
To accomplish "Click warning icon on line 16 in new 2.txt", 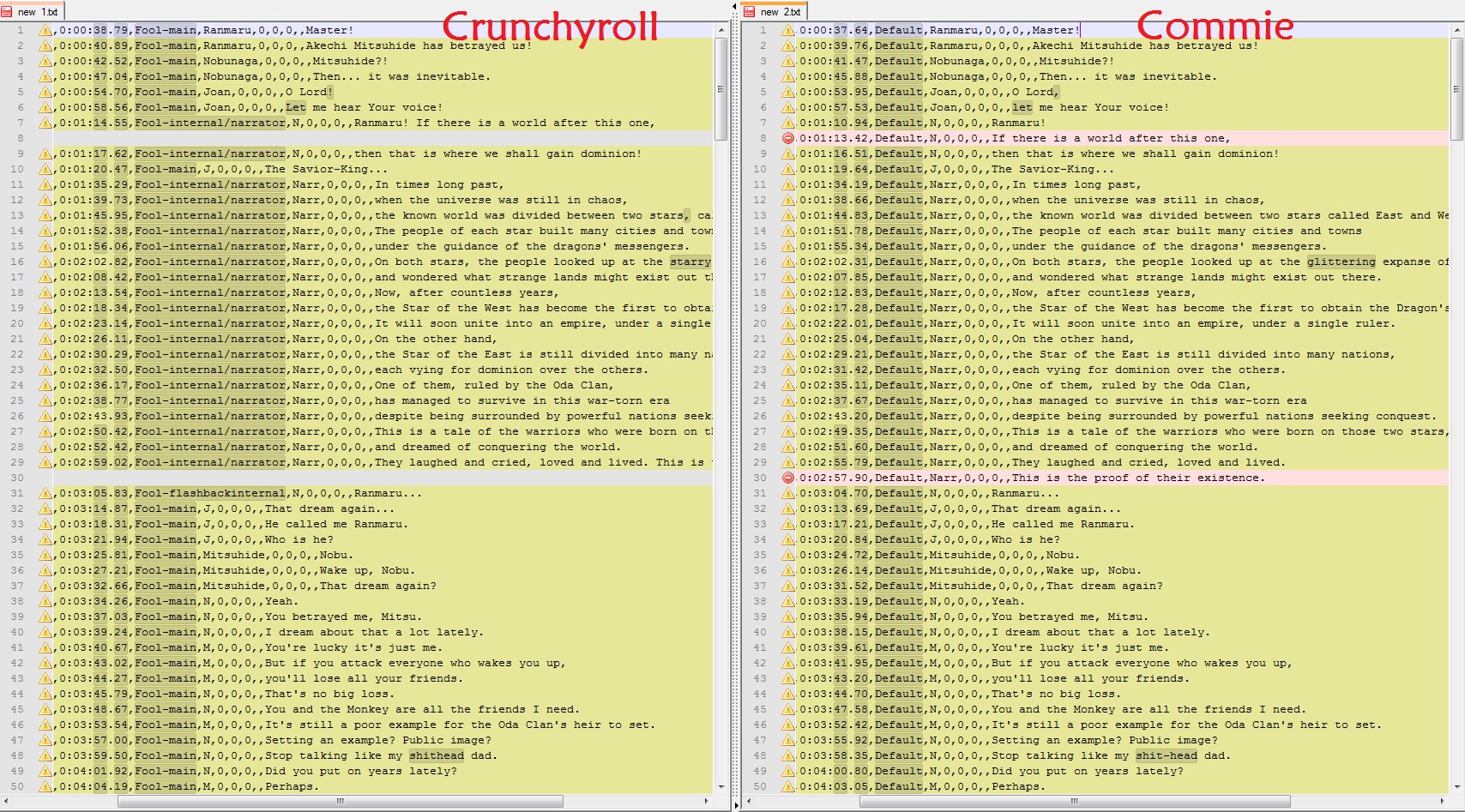I will point(788,262).
